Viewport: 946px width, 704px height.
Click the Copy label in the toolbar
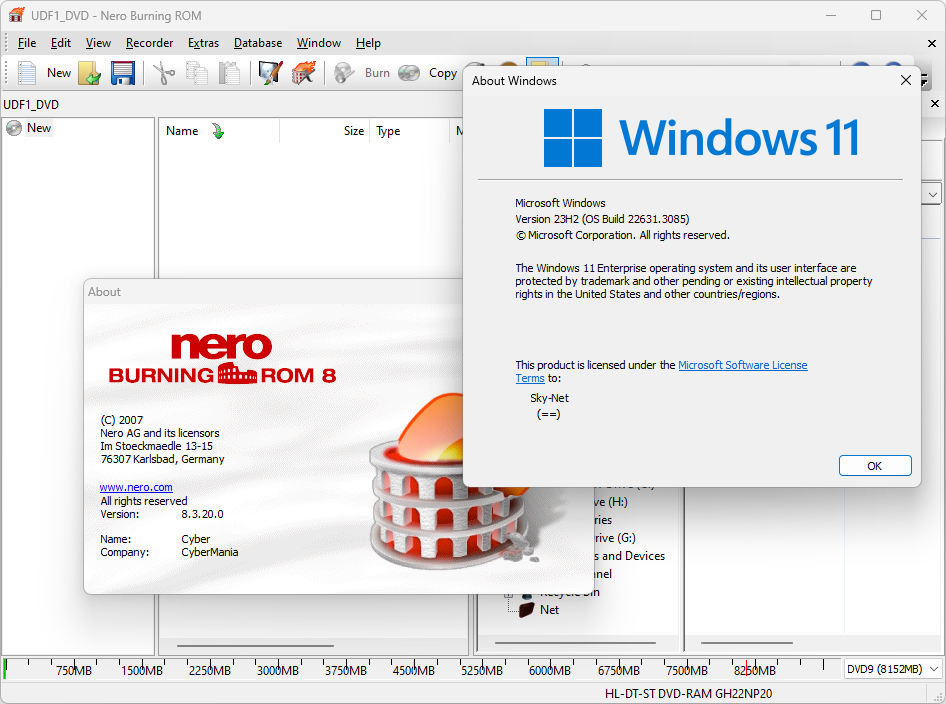click(x=442, y=73)
